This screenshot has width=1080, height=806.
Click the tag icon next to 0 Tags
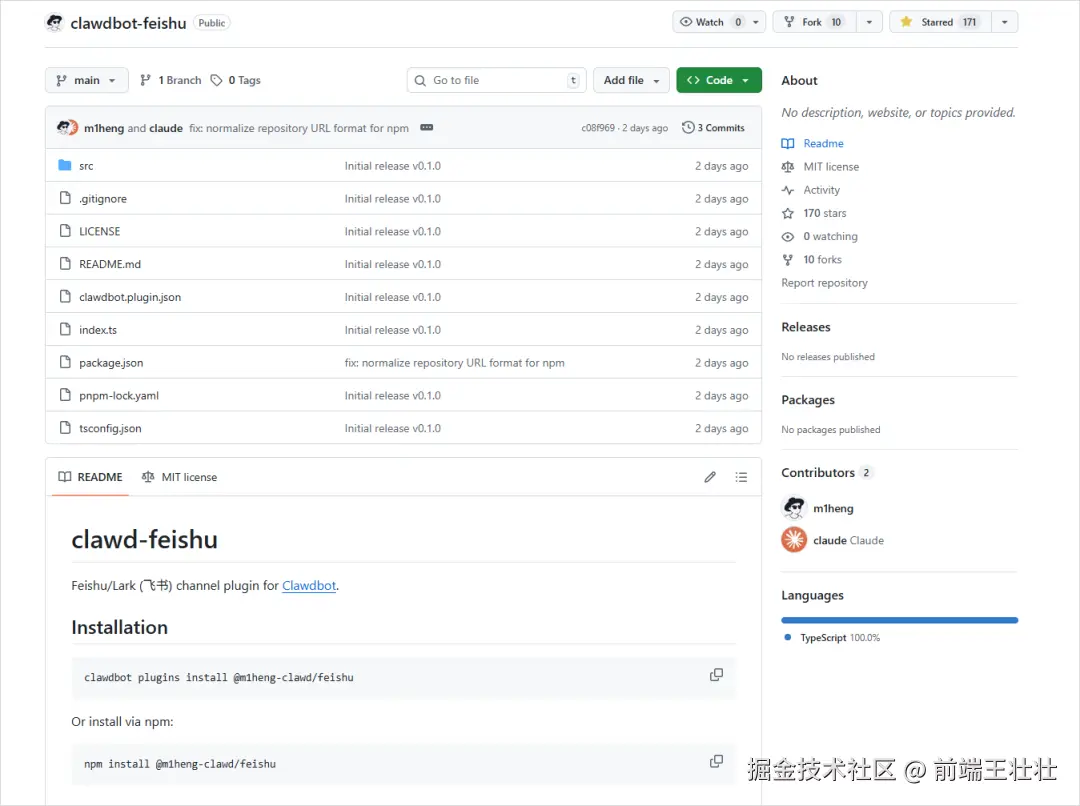pyautogui.click(x=216, y=80)
